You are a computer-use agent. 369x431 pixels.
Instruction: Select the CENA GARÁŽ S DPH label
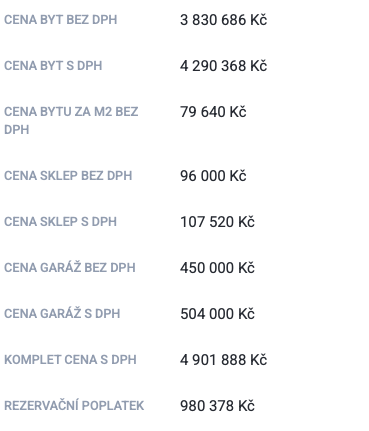pyautogui.click(x=62, y=313)
